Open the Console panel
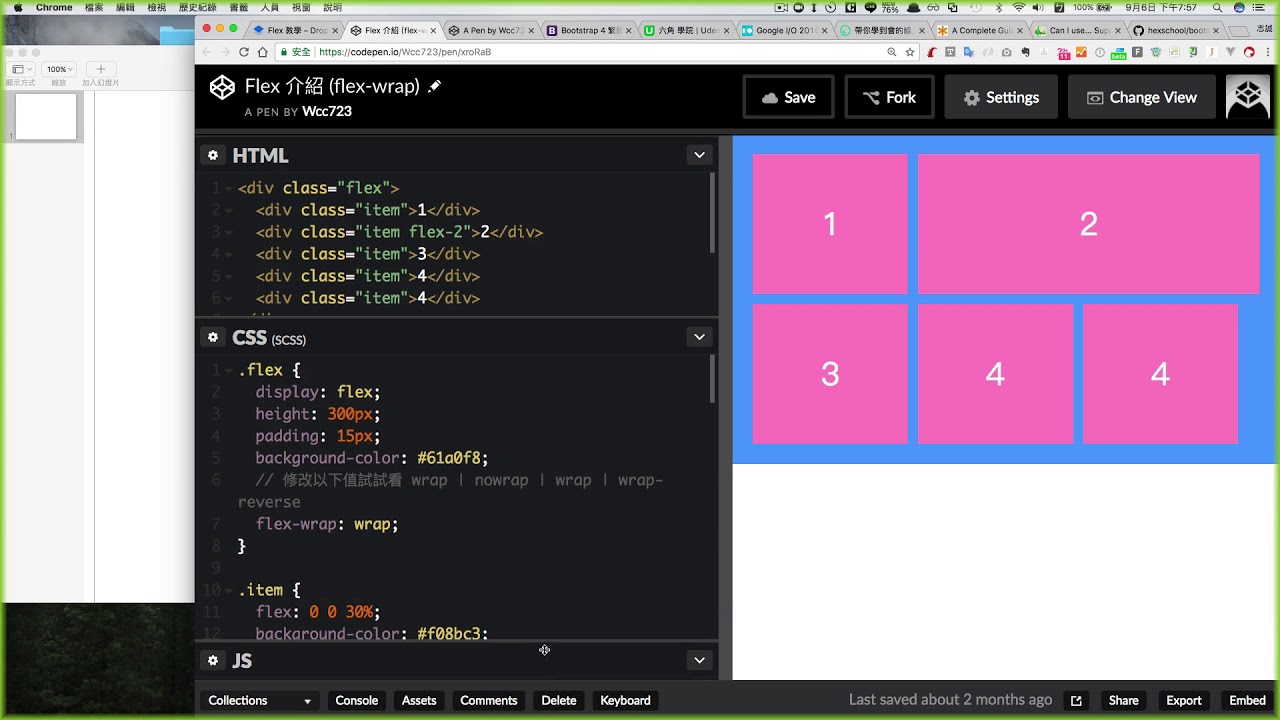 (x=357, y=701)
